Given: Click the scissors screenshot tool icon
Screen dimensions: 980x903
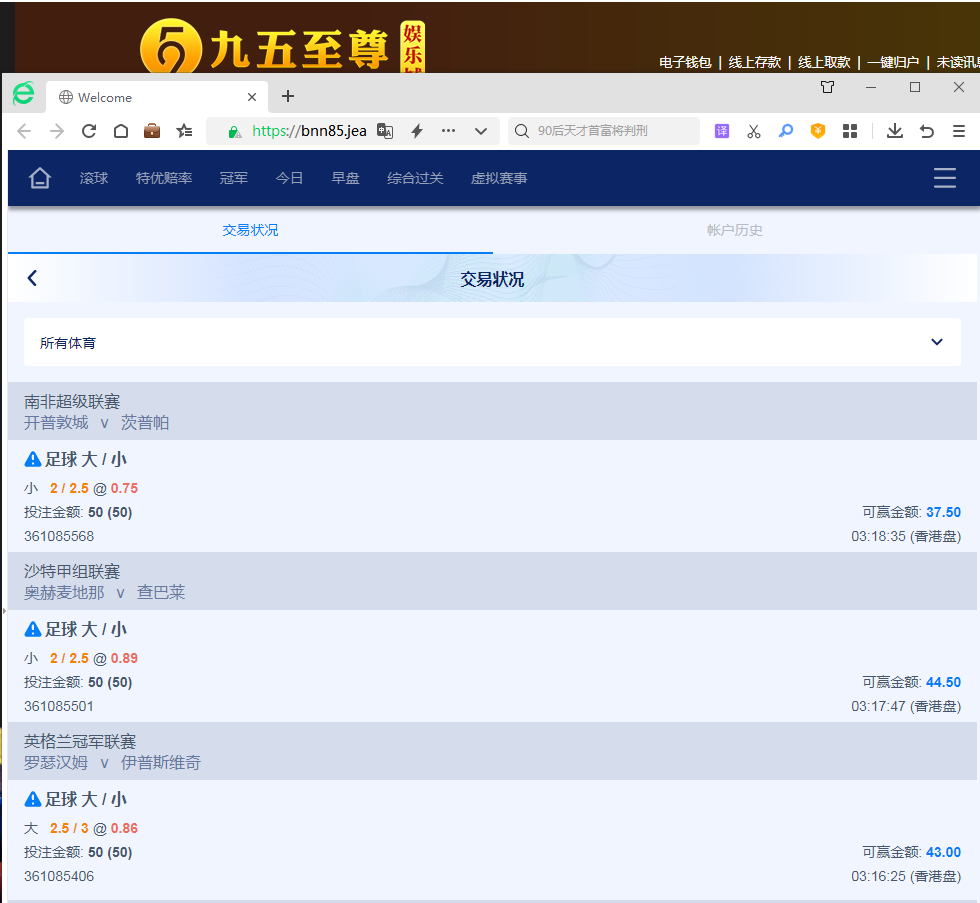Looking at the screenshot, I should coord(754,131).
